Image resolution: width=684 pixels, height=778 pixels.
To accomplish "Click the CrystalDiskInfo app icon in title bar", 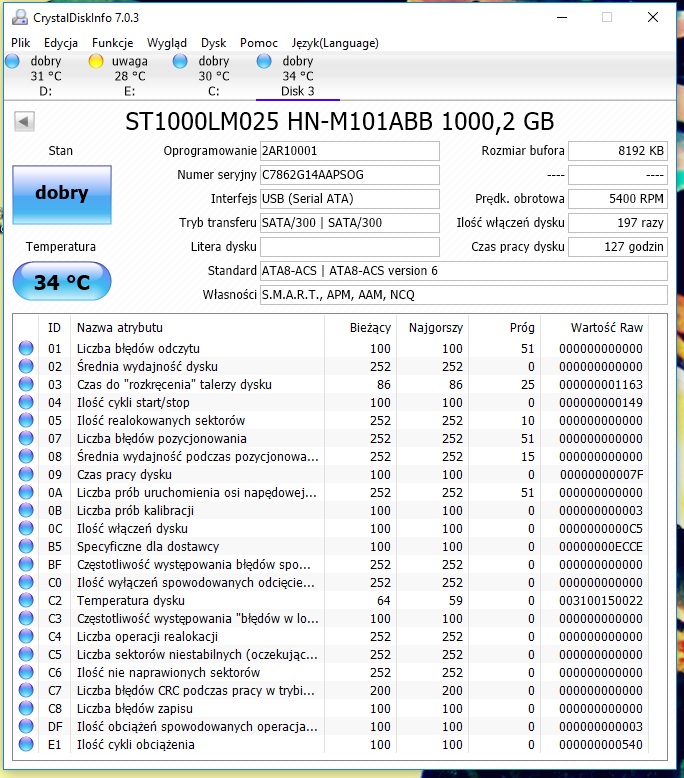I will click(20, 17).
